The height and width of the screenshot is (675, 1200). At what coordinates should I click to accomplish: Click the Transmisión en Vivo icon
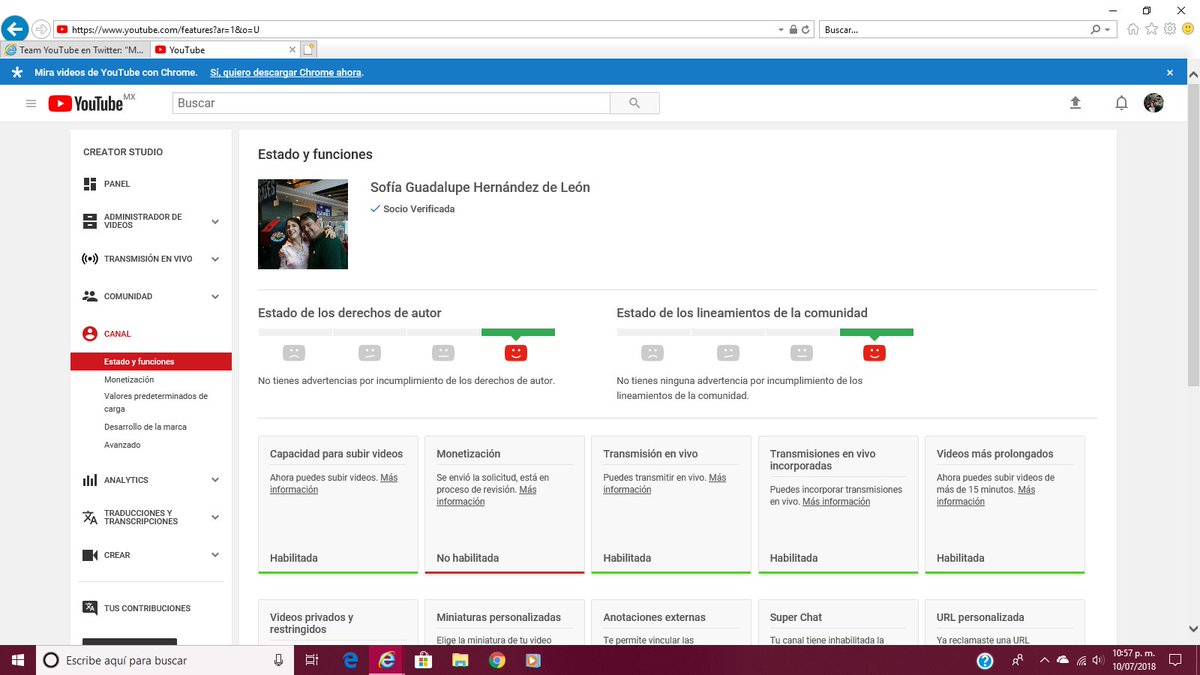(90, 259)
